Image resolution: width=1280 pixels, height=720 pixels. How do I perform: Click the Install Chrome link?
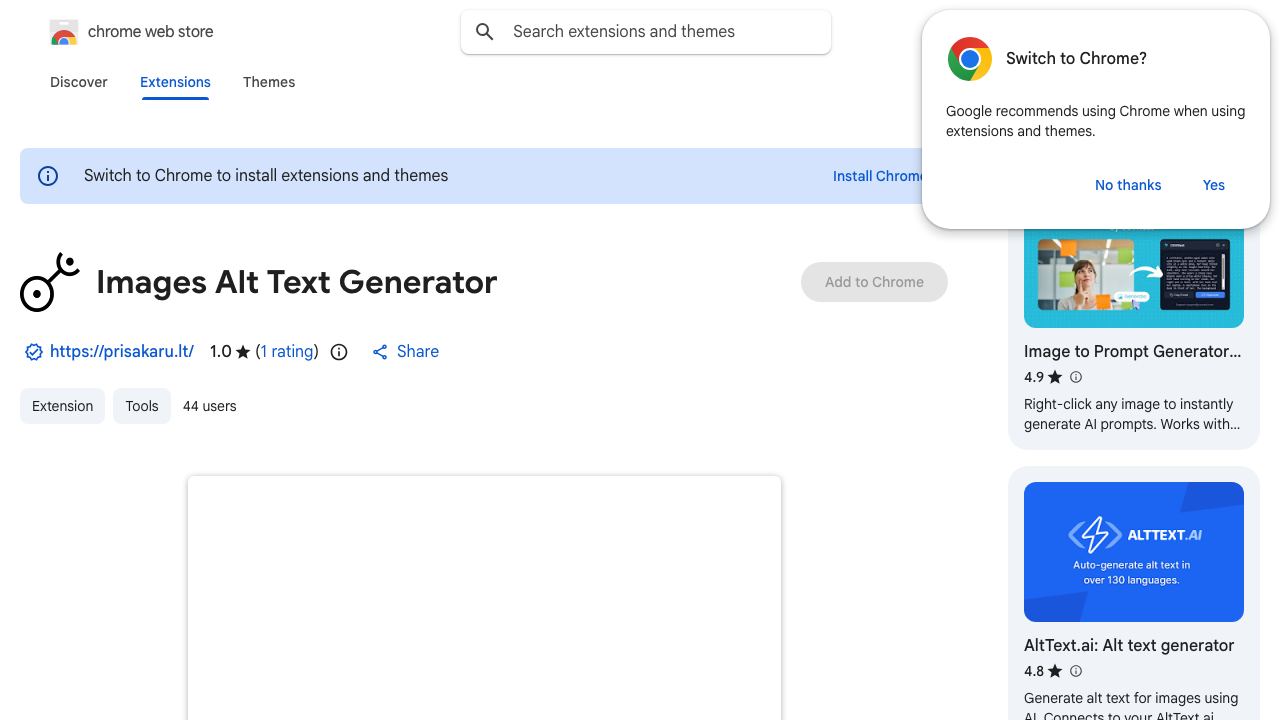pos(878,176)
